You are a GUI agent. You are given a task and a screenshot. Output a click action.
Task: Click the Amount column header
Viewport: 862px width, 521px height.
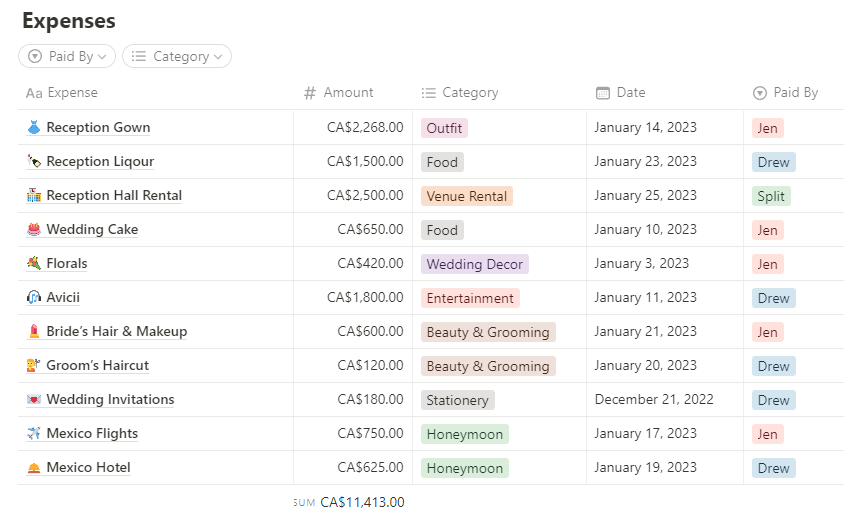pyautogui.click(x=348, y=93)
